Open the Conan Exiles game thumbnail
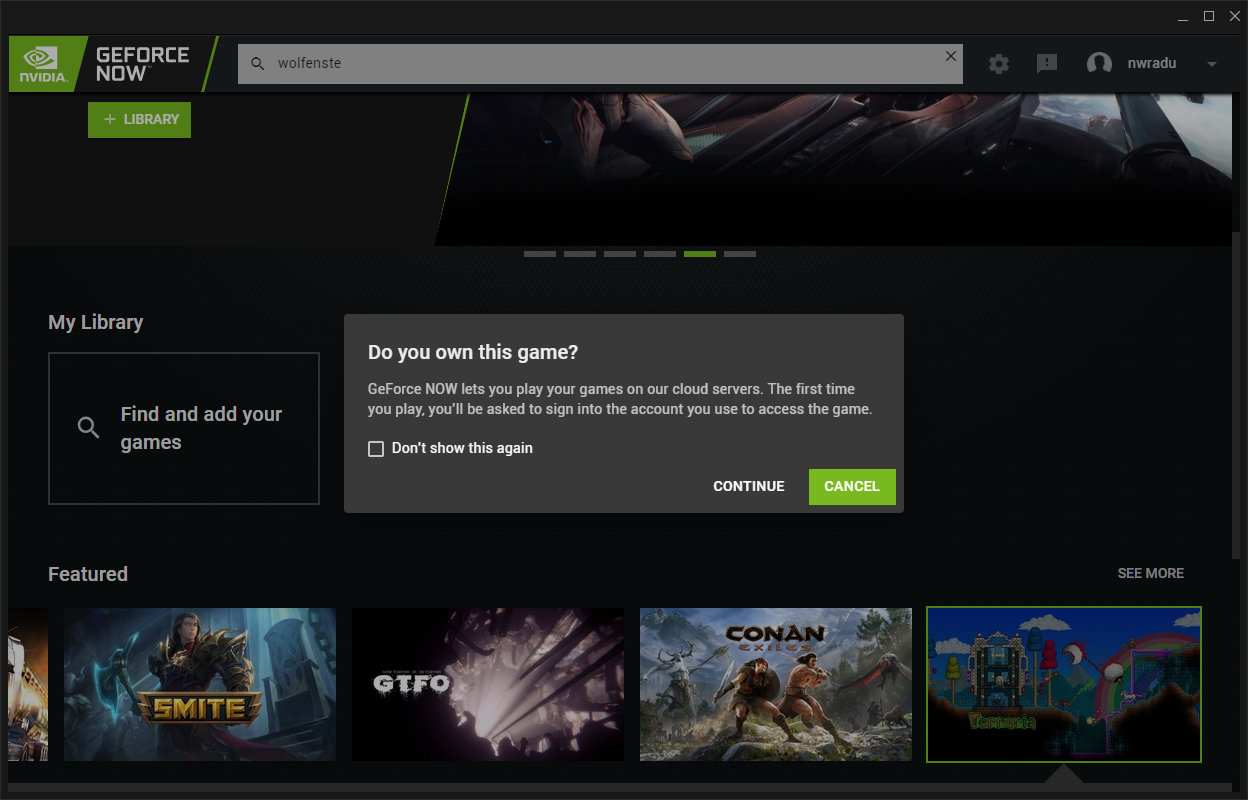This screenshot has height=800, width=1248. [x=776, y=684]
